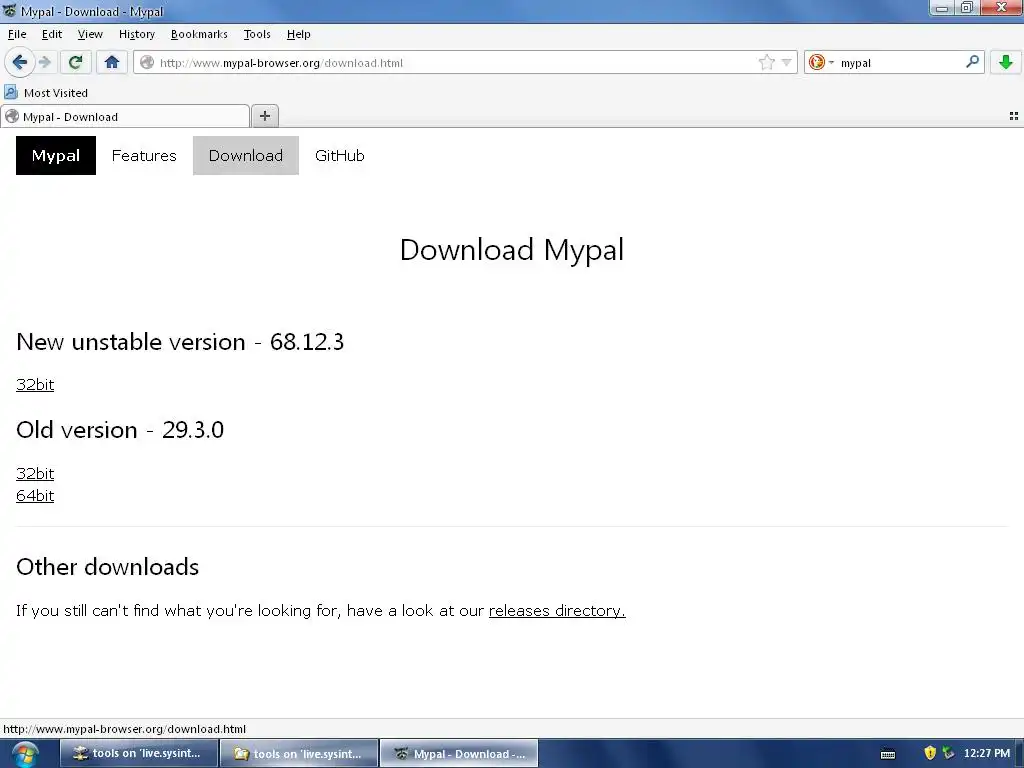Open the home page via house icon
This screenshot has height=768, width=1024.
pos(112,63)
